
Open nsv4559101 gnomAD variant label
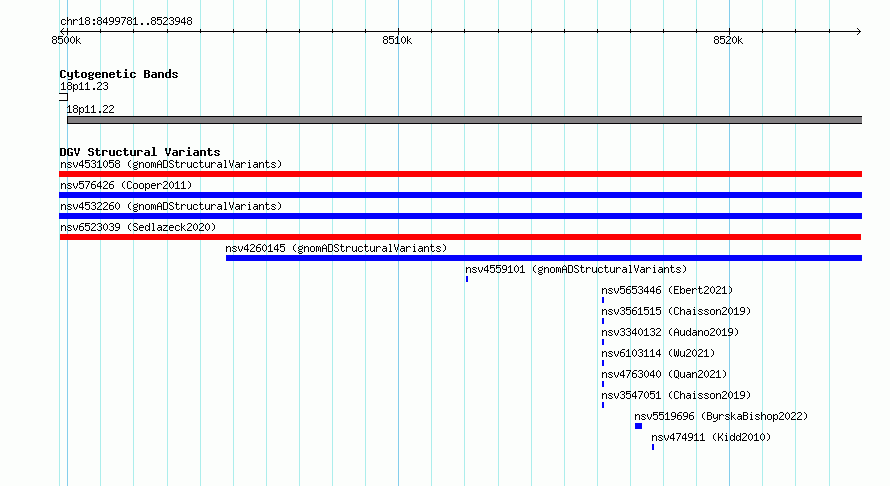tap(576, 269)
